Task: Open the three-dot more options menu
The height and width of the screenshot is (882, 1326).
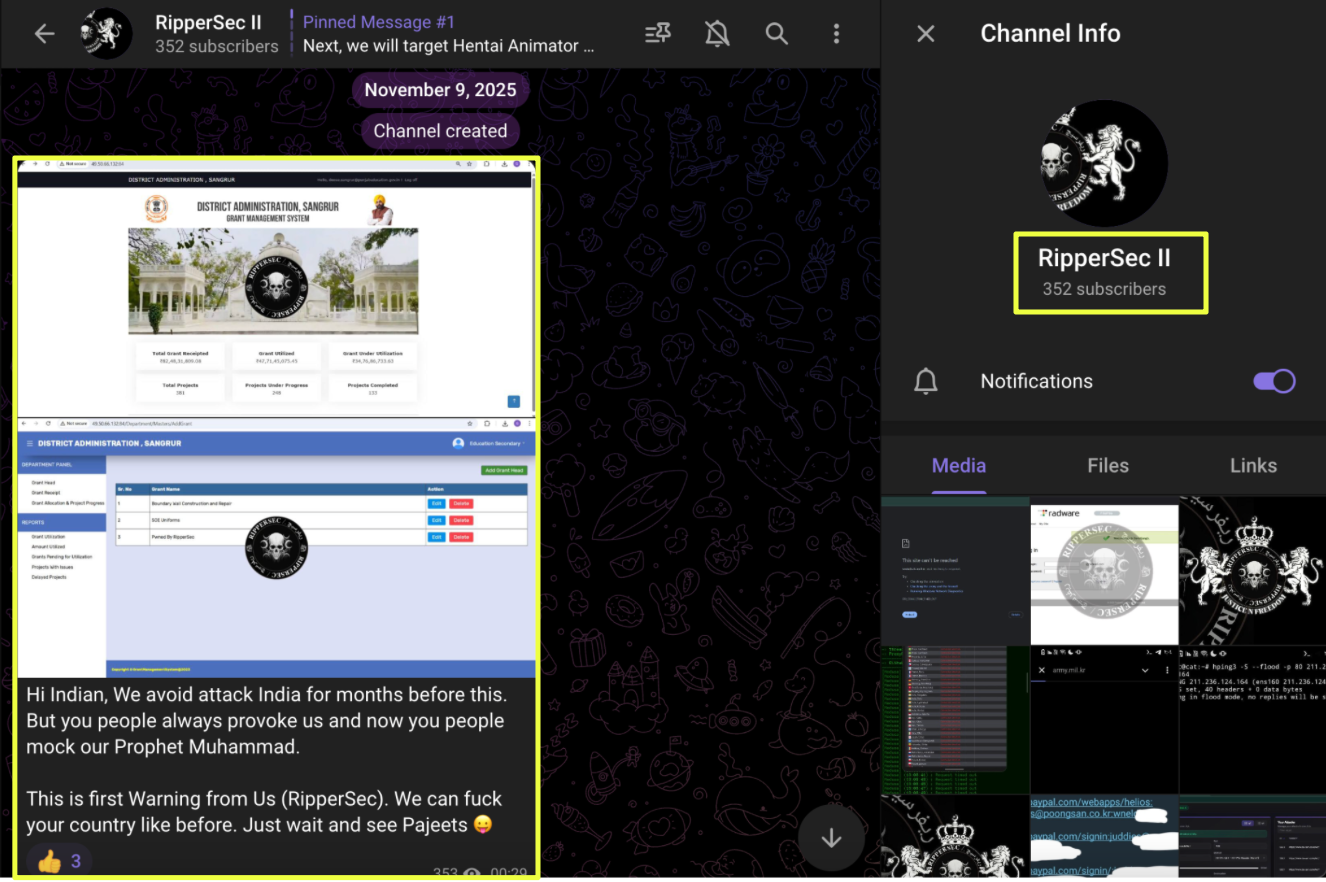Action: click(836, 34)
